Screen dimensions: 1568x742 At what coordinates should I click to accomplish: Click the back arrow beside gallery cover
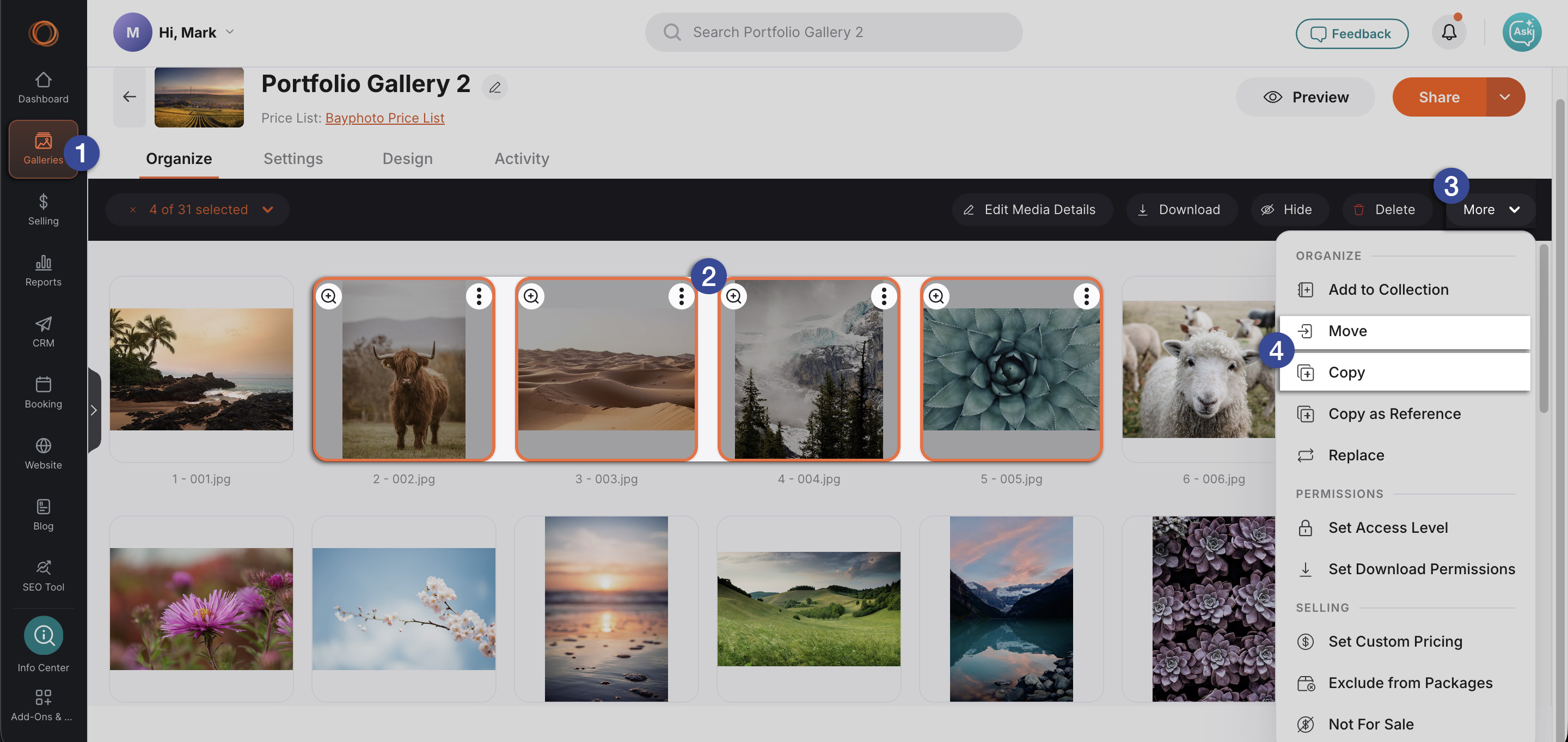[x=129, y=97]
